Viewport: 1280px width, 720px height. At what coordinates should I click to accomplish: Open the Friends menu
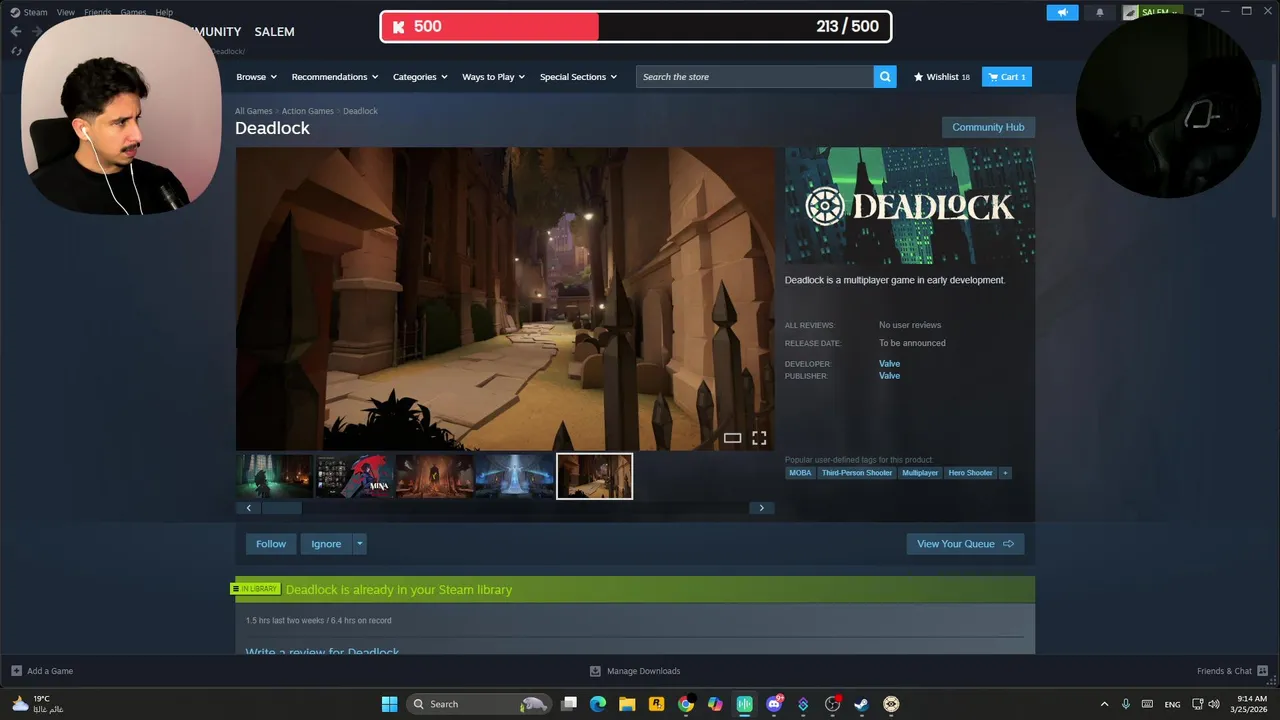pos(98,12)
